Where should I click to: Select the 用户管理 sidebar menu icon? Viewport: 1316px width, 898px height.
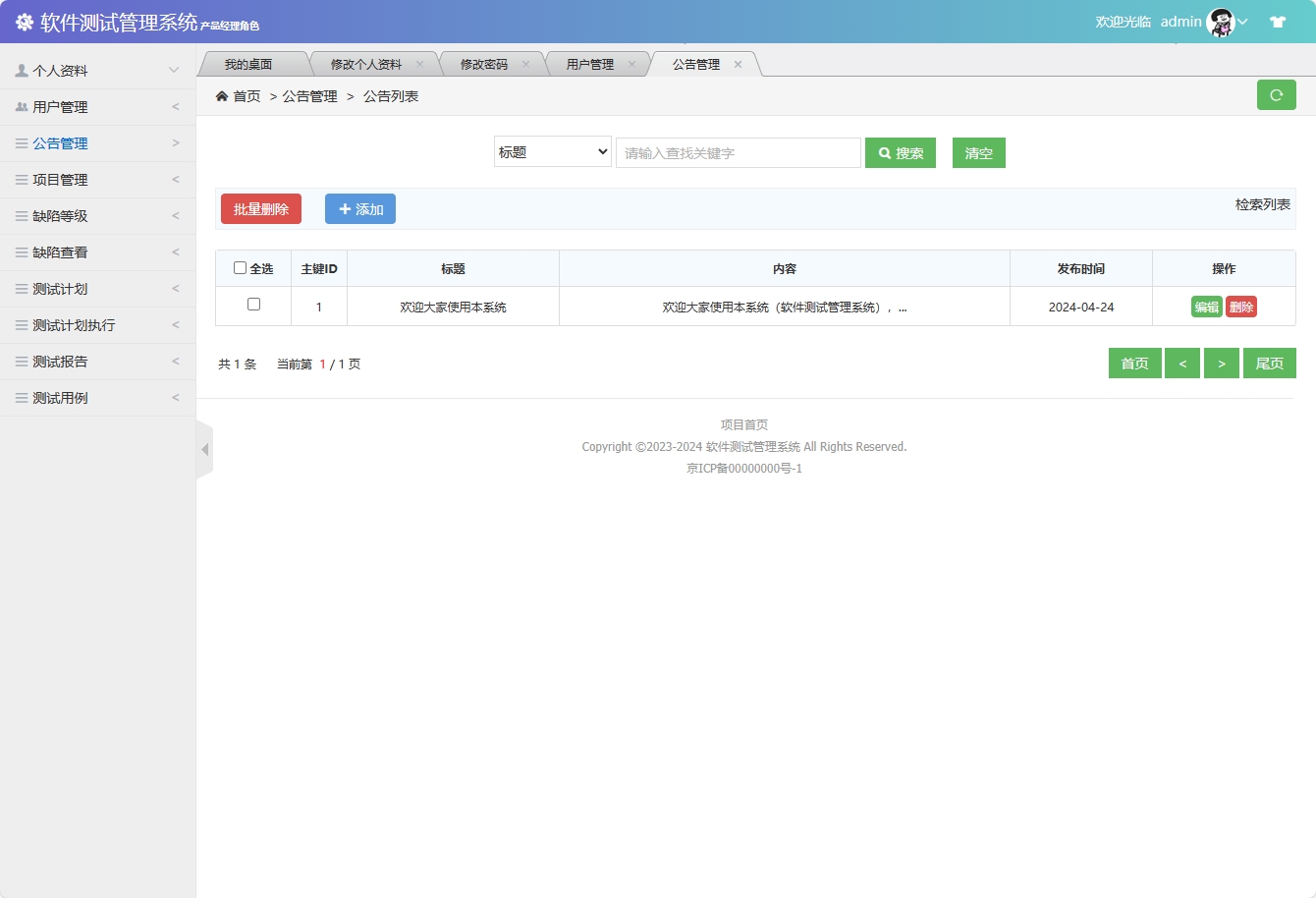point(21,106)
